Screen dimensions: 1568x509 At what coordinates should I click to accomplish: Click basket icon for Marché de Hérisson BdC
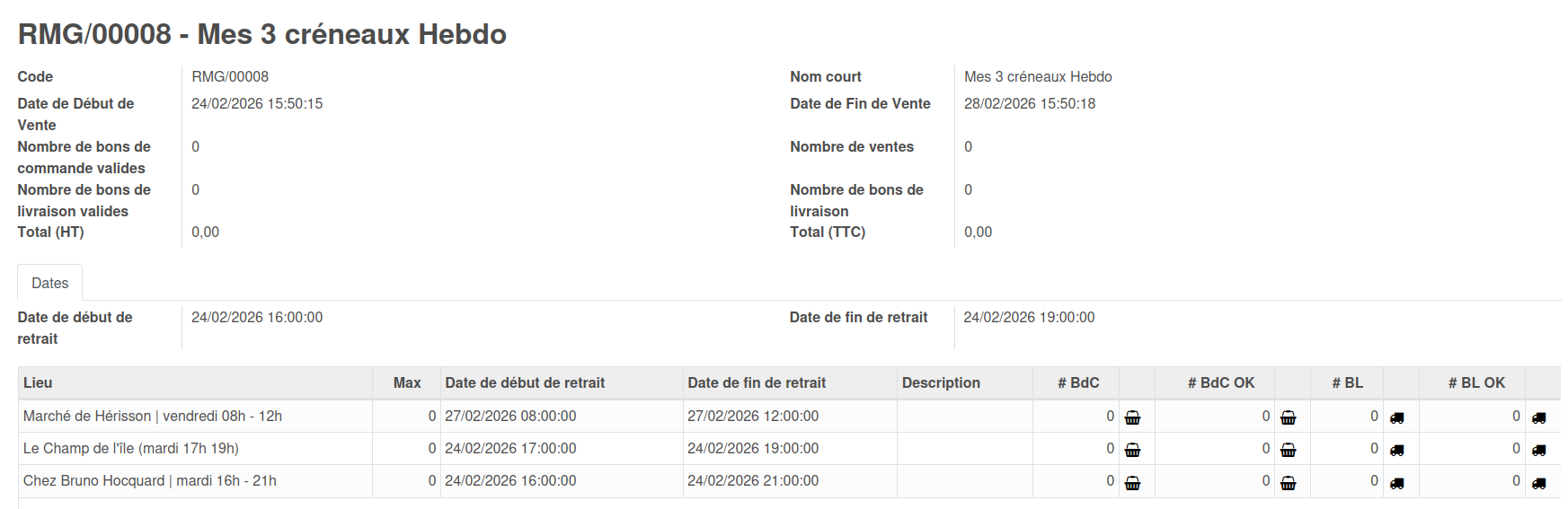[x=1132, y=417]
